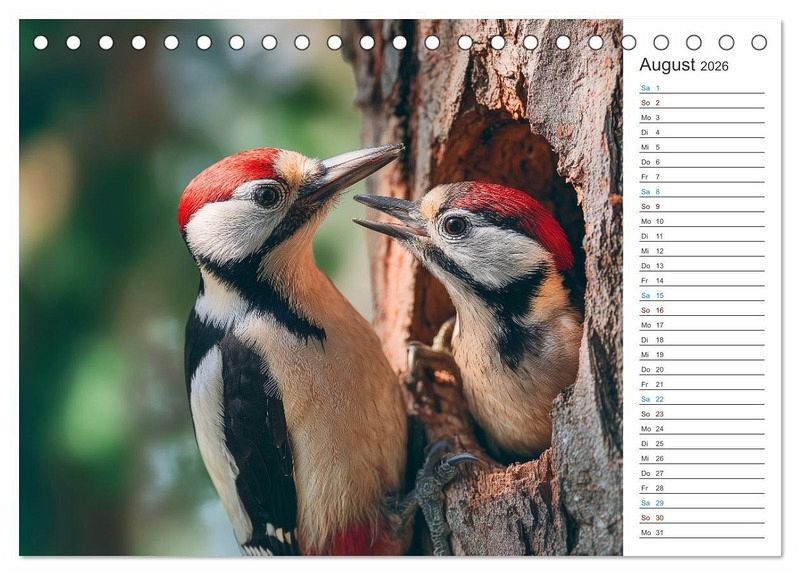Select the Sa 1 date row
Image resolution: width=800 pixels, height=575 pixels.
coord(701,88)
